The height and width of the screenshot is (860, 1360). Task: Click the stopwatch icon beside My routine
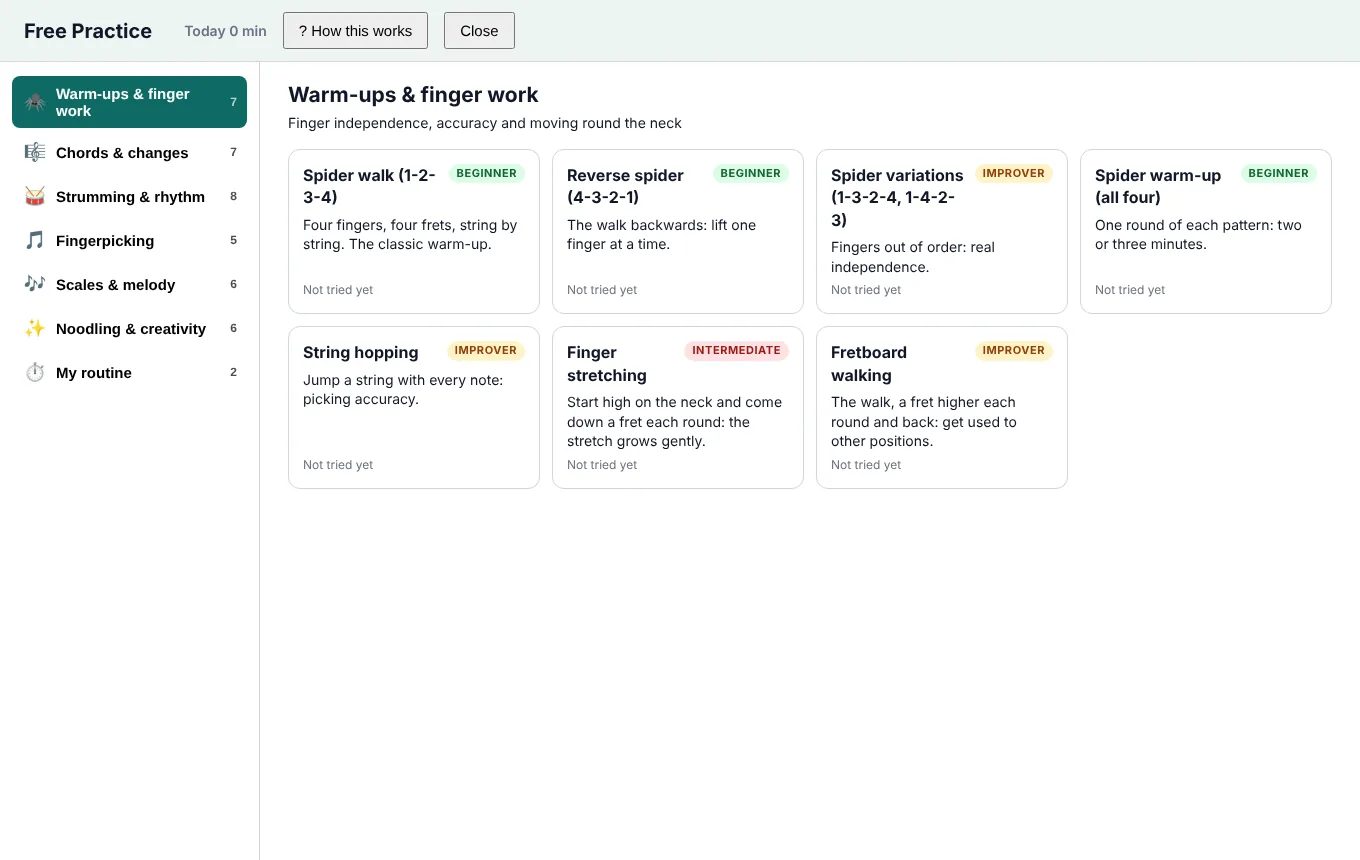[35, 373]
